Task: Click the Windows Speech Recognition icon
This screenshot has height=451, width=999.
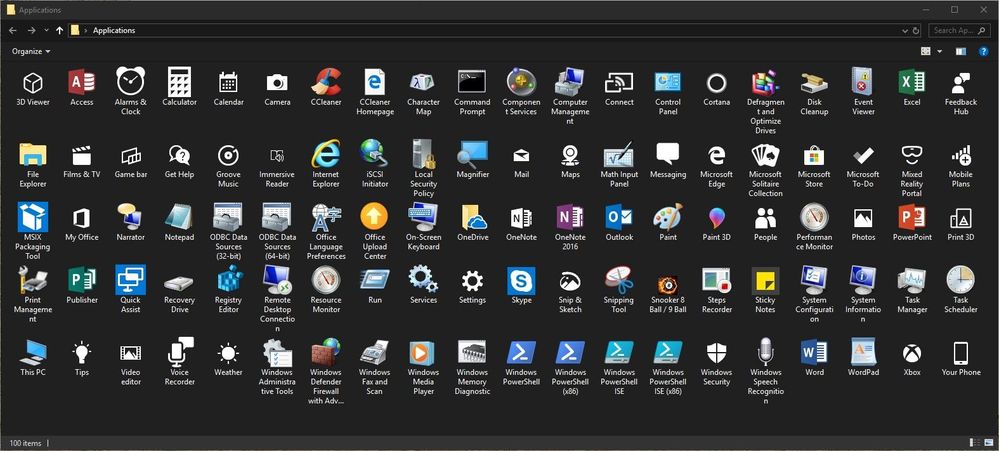Action: pos(765,352)
